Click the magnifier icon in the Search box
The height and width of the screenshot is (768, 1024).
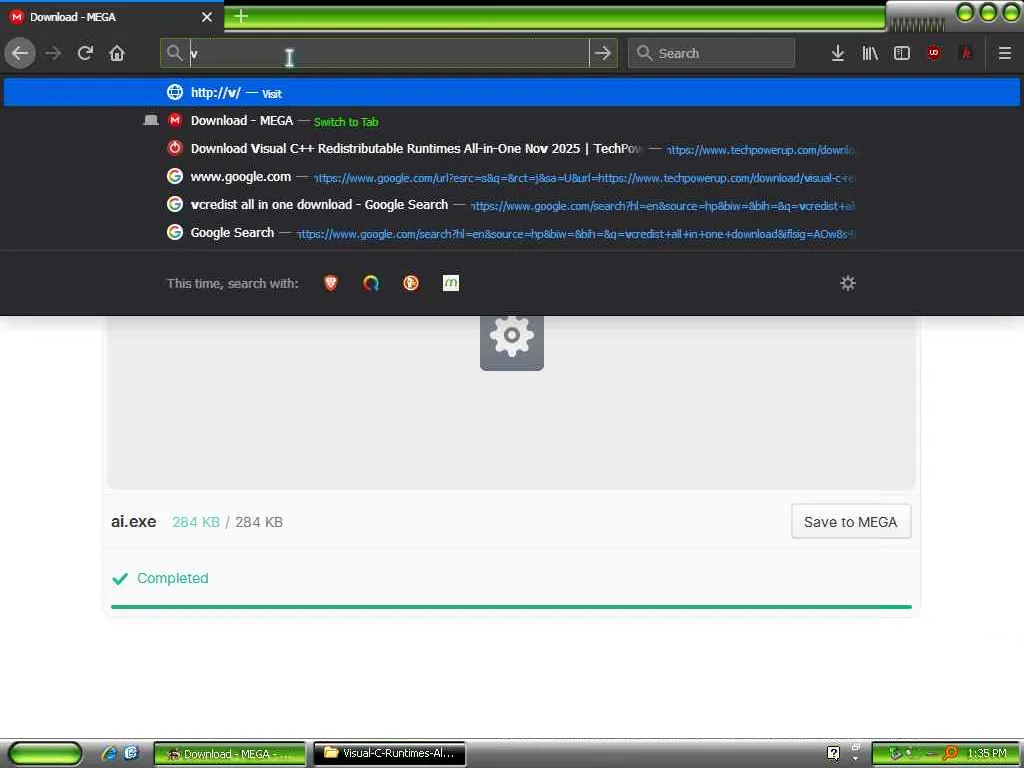(644, 53)
